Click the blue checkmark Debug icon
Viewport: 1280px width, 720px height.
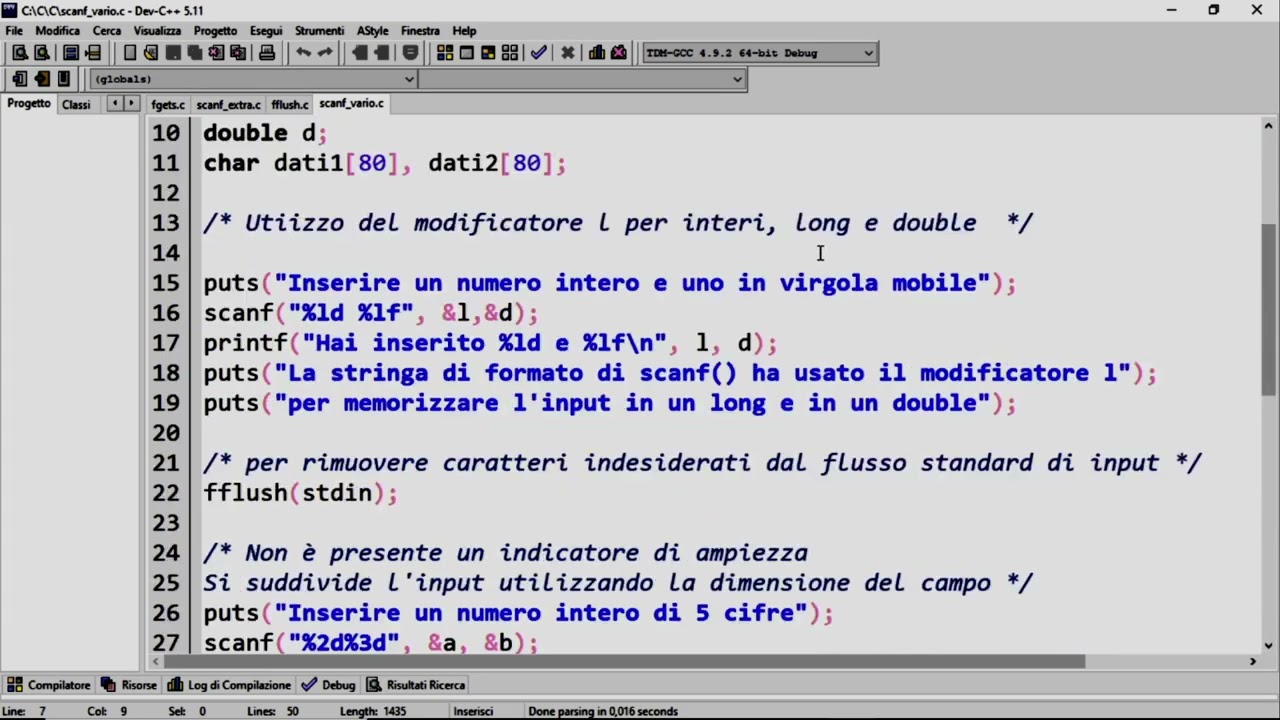(539, 53)
